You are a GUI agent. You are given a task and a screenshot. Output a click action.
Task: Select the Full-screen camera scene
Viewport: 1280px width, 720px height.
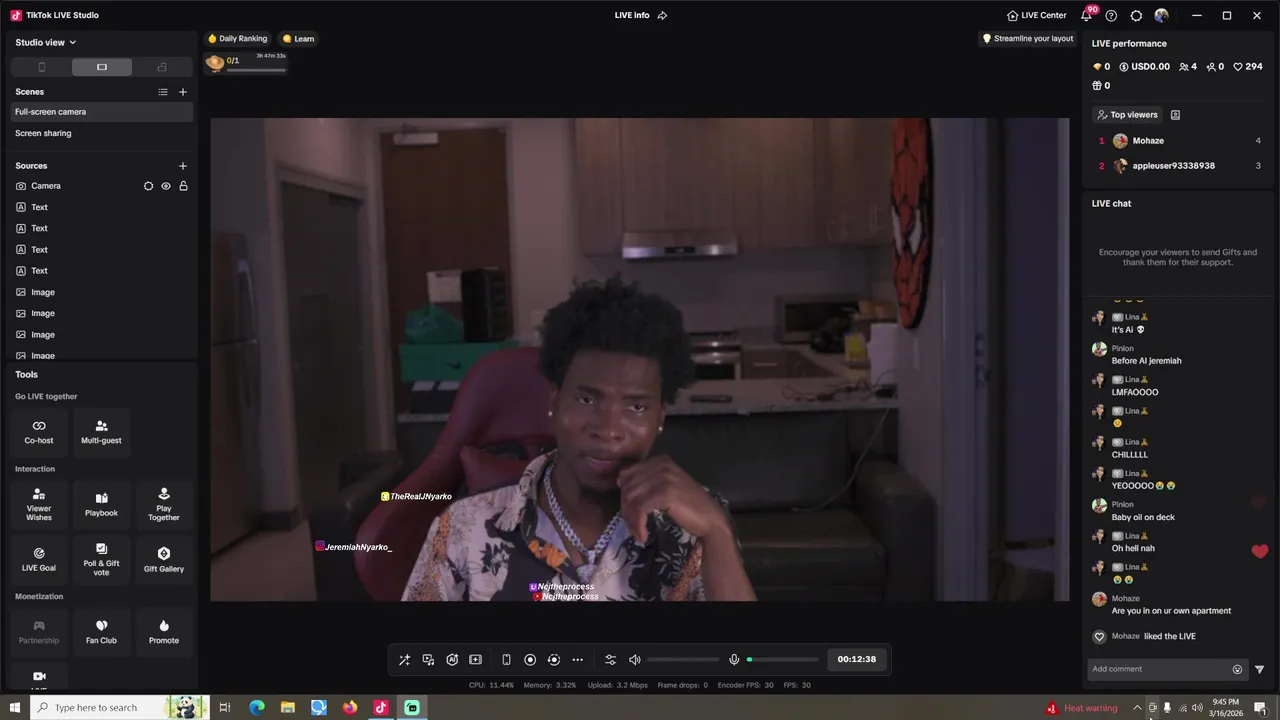[x=102, y=112]
